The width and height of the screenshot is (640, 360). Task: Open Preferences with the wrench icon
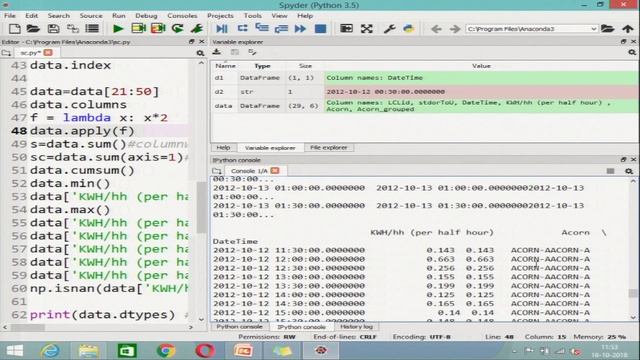point(389,29)
